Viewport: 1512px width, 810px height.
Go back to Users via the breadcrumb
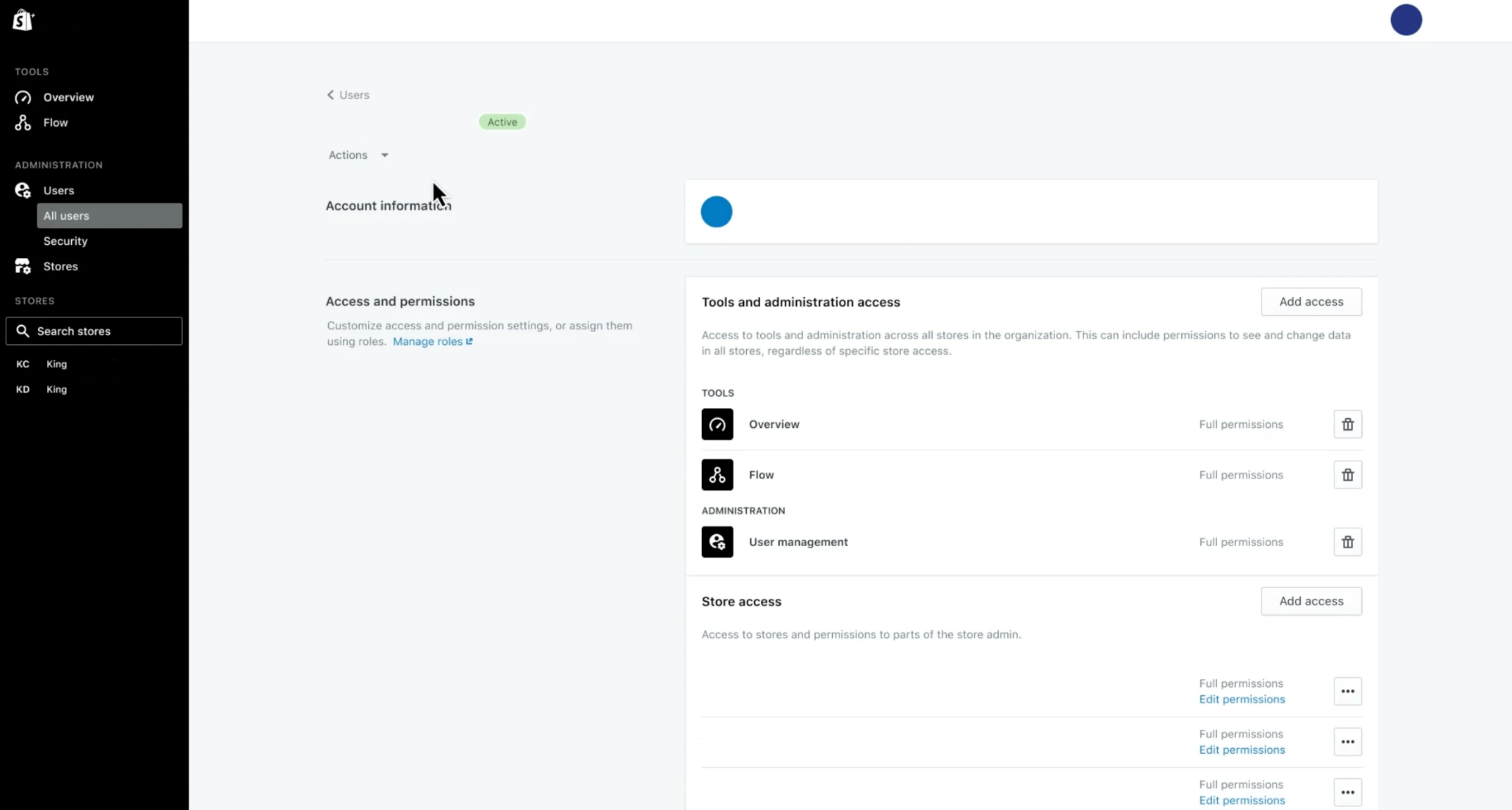tap(348, 95)
